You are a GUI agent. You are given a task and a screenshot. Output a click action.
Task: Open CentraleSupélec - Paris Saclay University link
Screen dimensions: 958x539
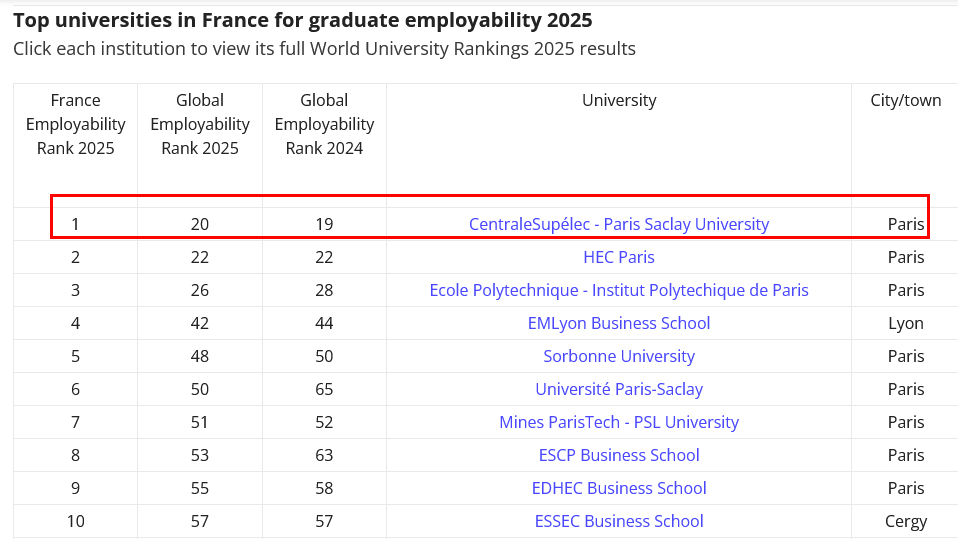pyautogui.click(x=618, y=224)
